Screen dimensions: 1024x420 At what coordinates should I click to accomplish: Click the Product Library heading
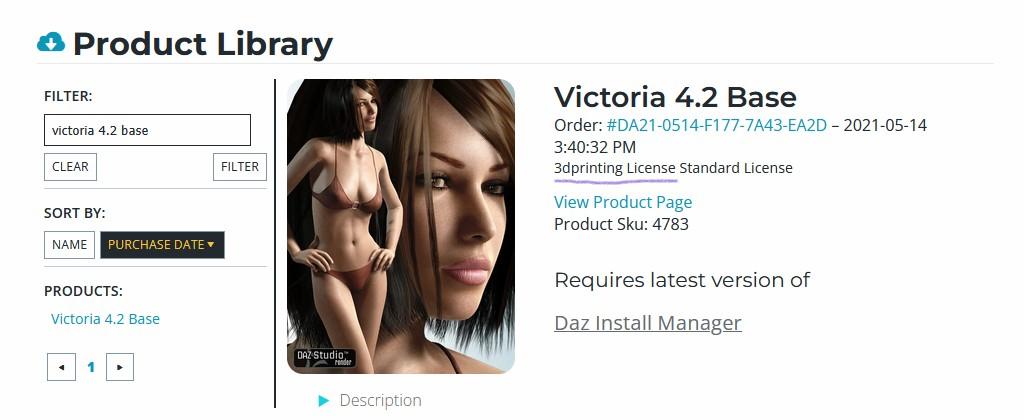pyautogui.click(x=202, y=44)
